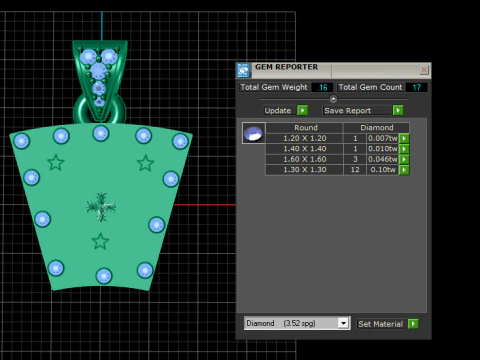The image size is (480, 360).
Task: Select the 1.40 X 1.40 size cell
Action: 305,149
